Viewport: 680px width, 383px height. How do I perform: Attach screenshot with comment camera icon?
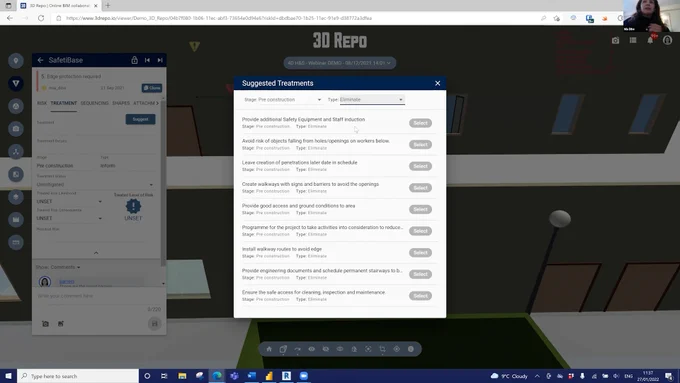(46, 324)
